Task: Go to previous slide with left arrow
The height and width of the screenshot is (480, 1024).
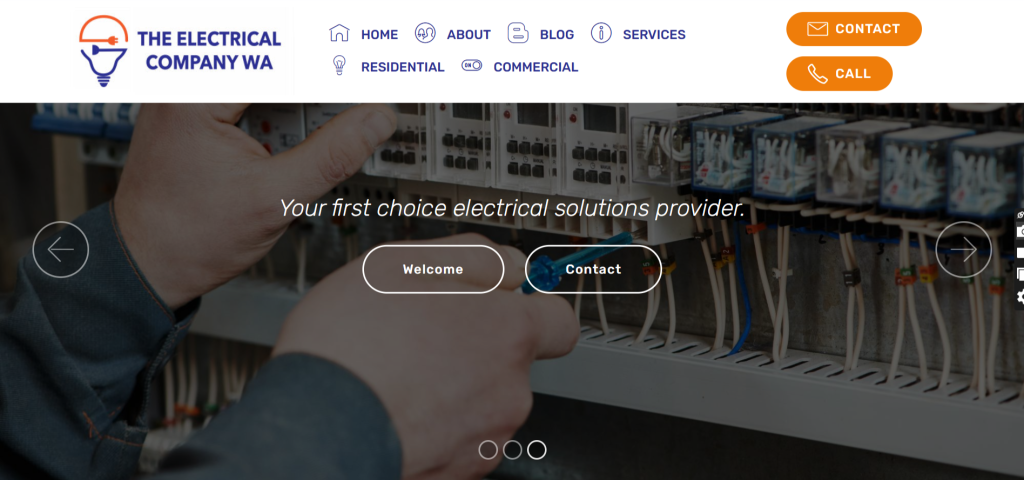Action: [61, 249]
